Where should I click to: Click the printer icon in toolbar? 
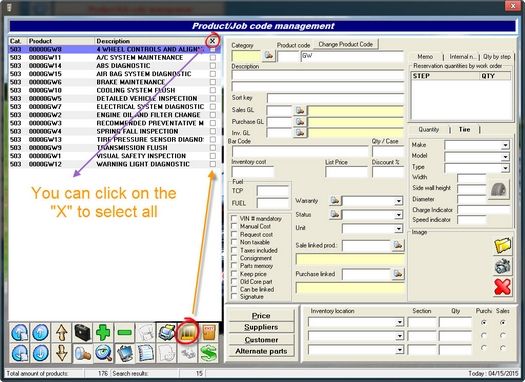(x=166, y=332)
